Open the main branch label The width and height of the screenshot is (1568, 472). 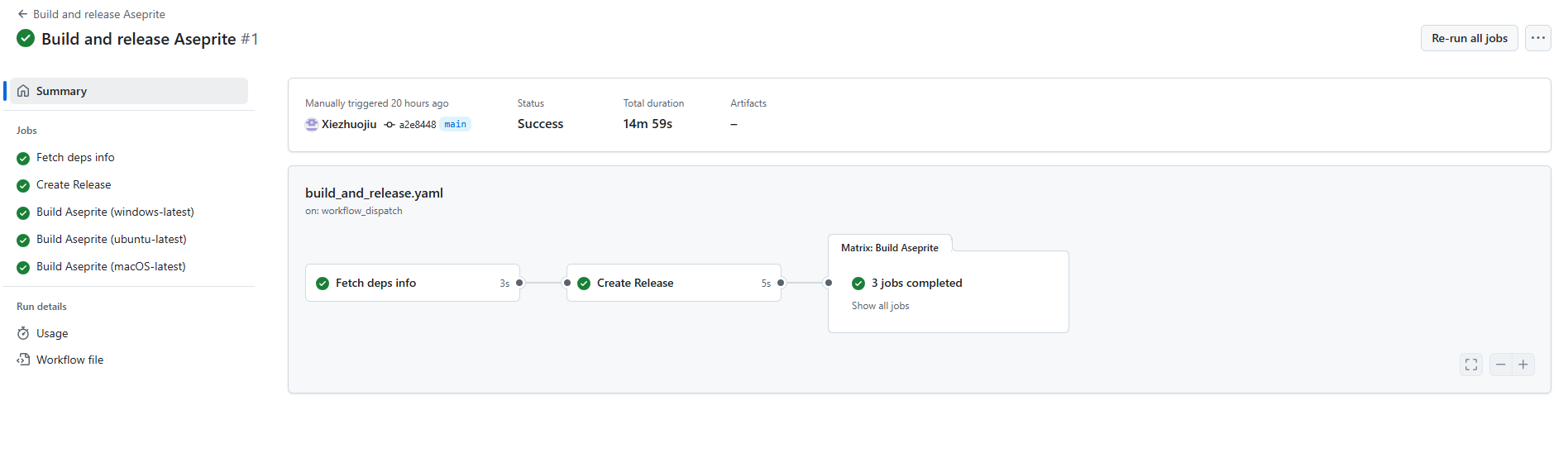coord(456,124)
